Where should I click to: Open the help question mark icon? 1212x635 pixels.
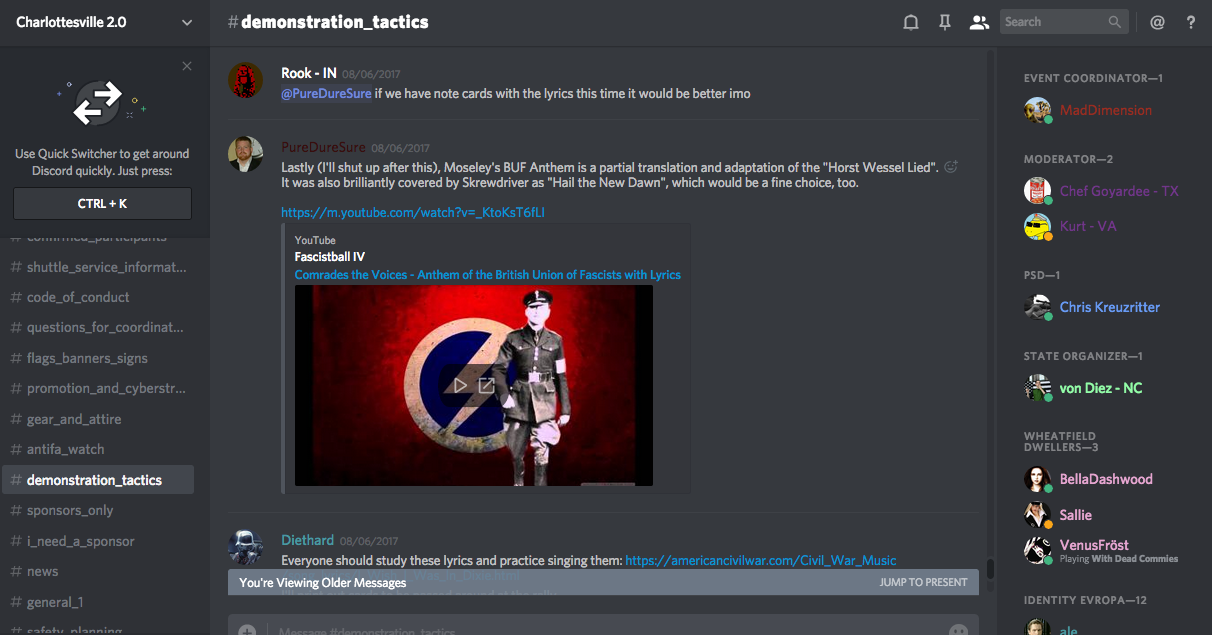coord(1191,22)
